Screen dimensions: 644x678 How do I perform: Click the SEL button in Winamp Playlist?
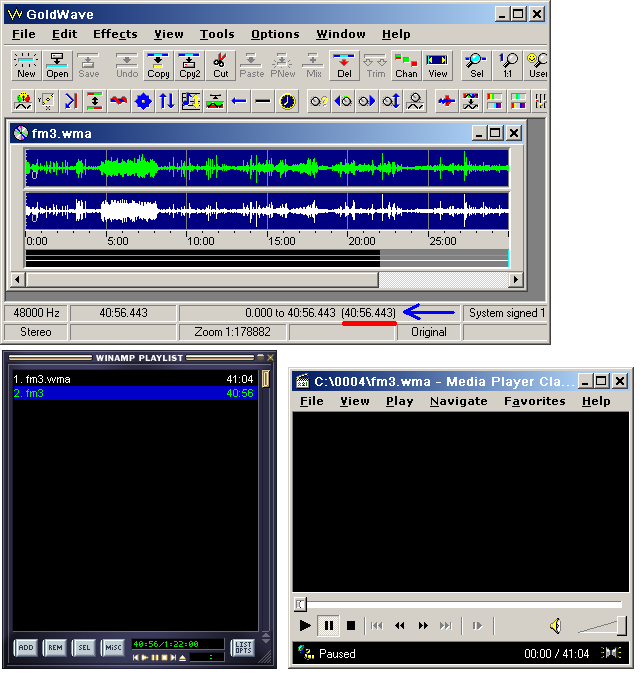[84, 647]
